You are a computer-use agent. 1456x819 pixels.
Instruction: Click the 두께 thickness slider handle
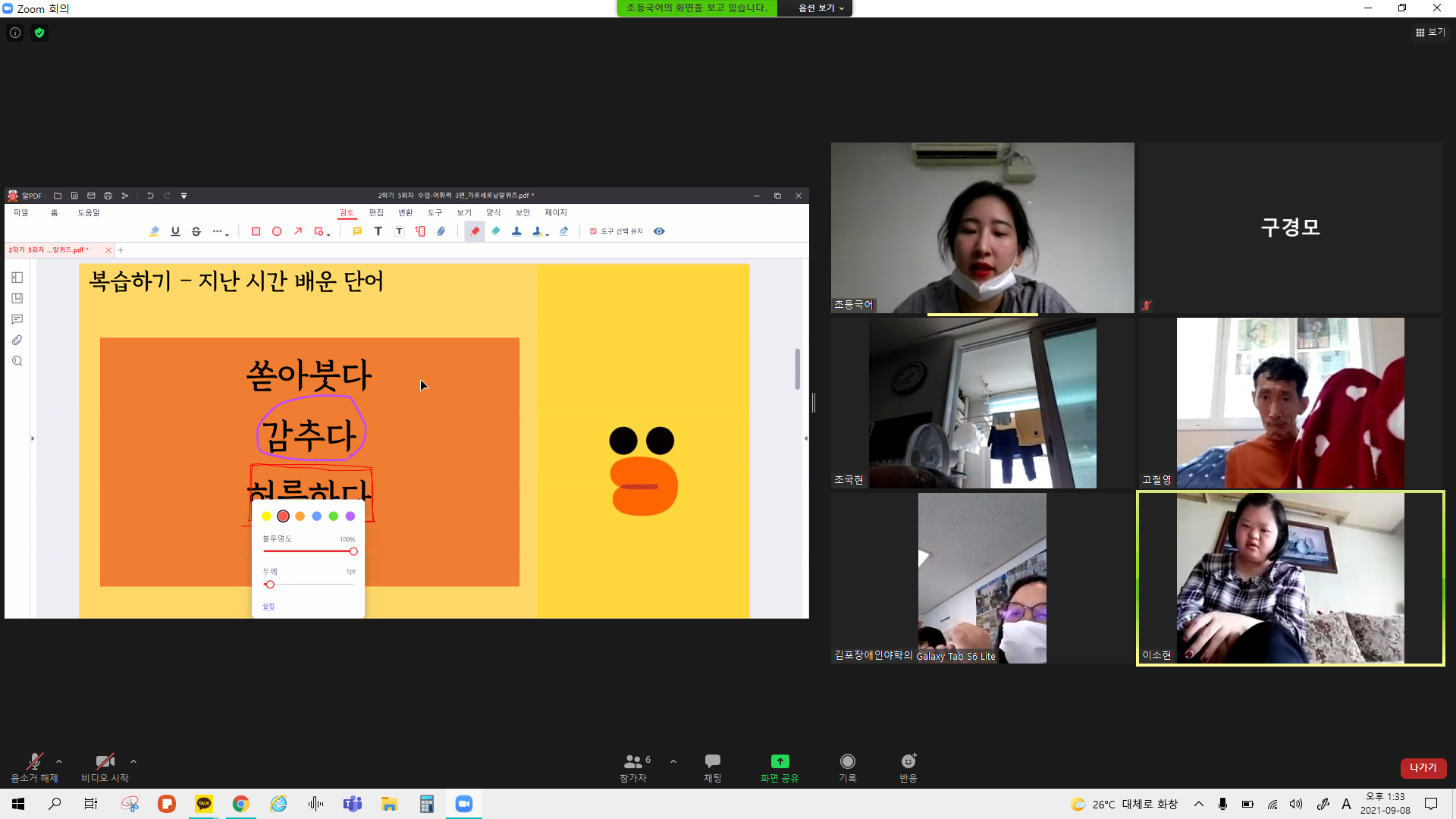tap(270, 585)
